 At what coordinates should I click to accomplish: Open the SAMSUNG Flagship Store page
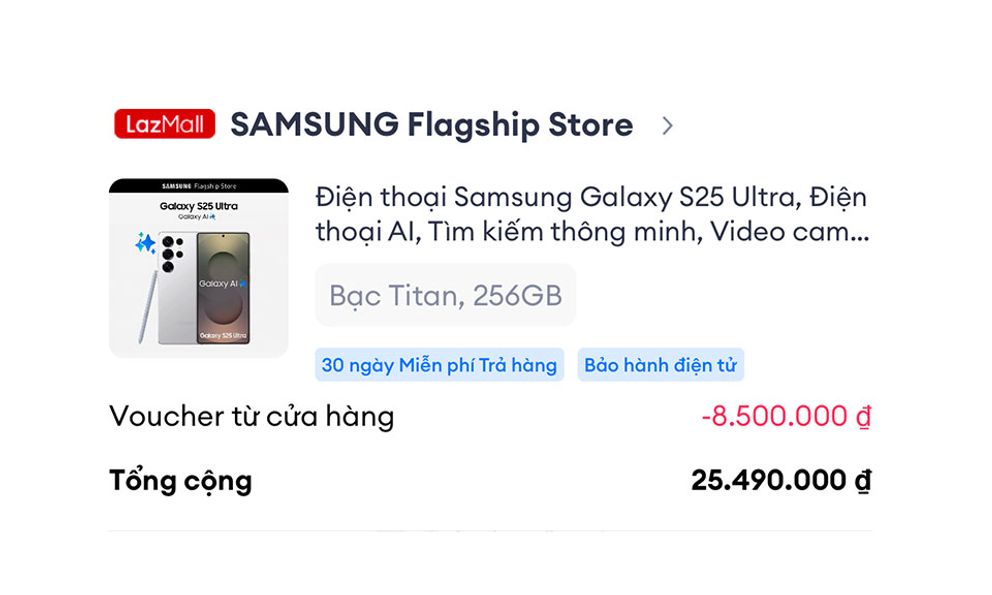pyautogui.click(x=430, y=124)
